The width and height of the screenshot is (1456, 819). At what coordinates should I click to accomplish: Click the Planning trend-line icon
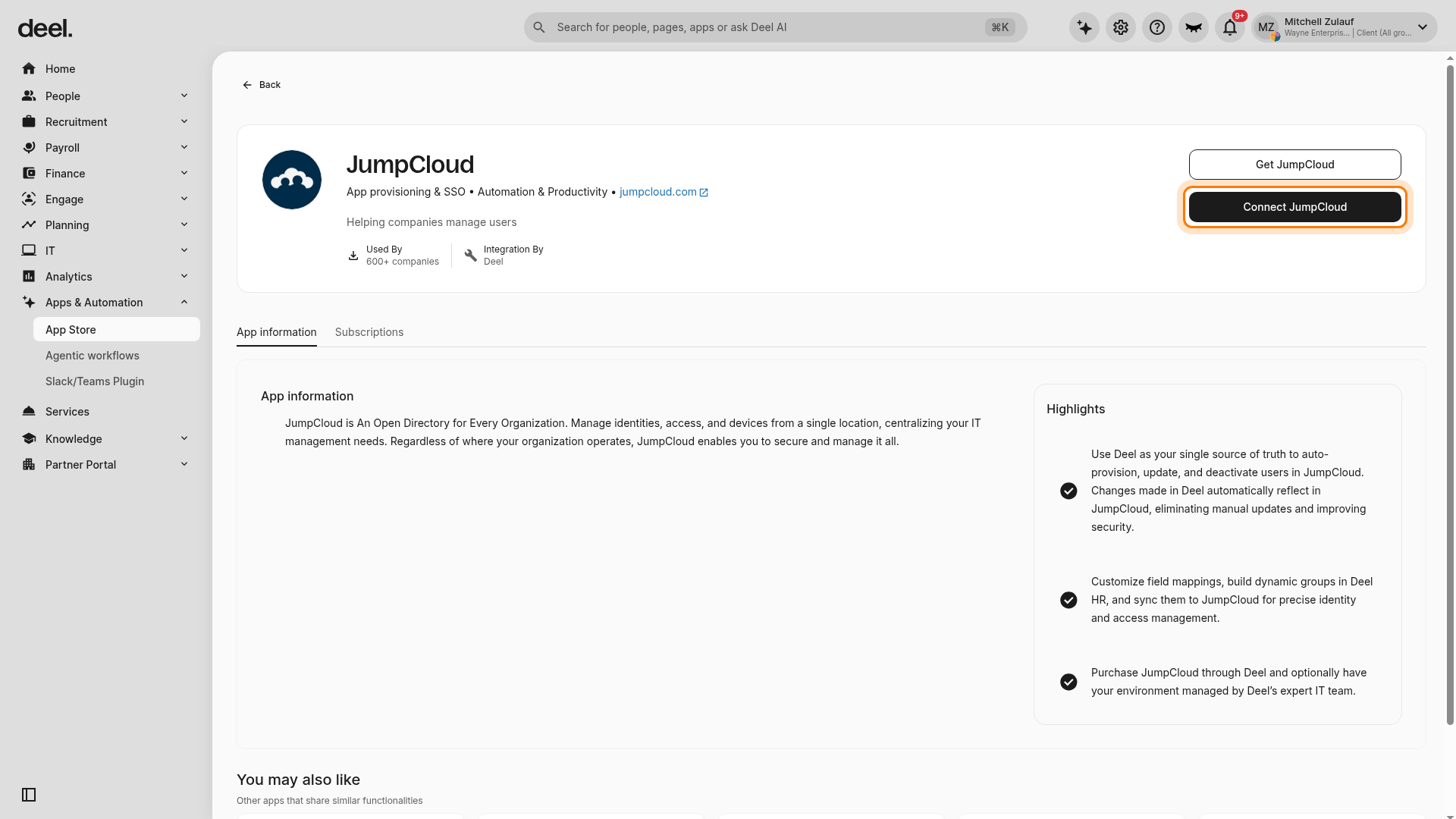click(29, 225)
